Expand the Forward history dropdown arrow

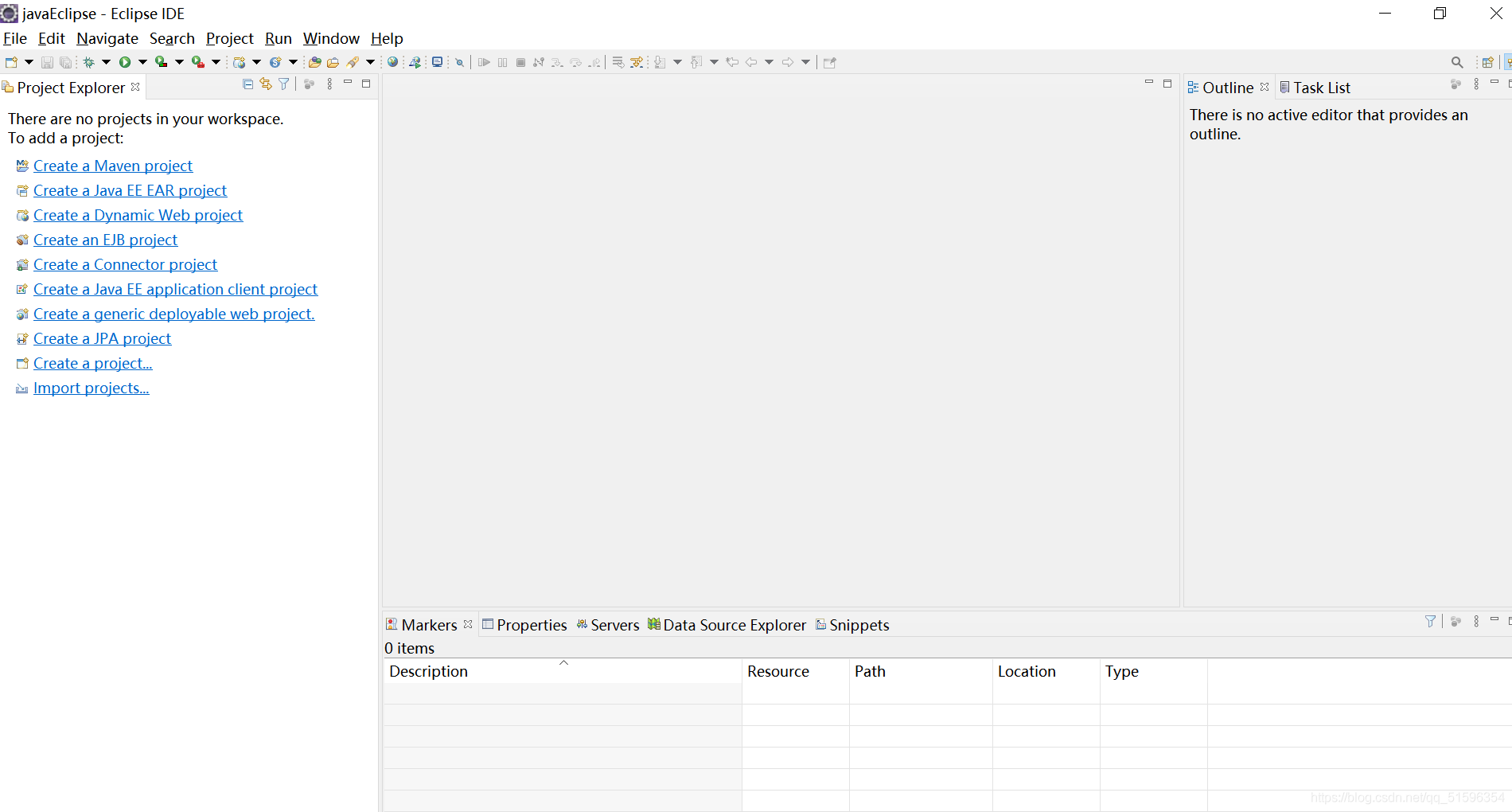click(x=805, y=62)
